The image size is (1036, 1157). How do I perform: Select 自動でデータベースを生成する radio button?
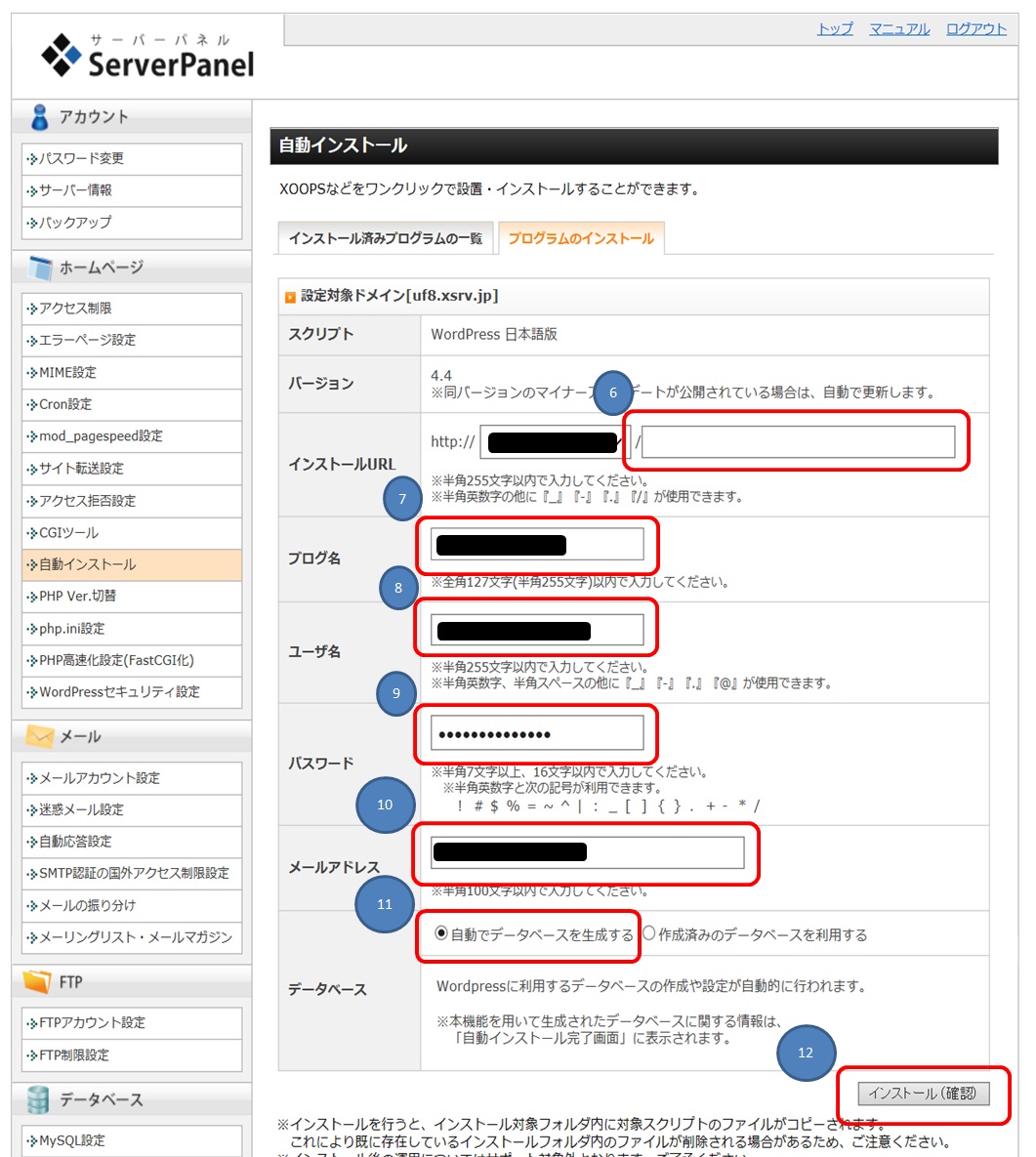click(441, 933)
